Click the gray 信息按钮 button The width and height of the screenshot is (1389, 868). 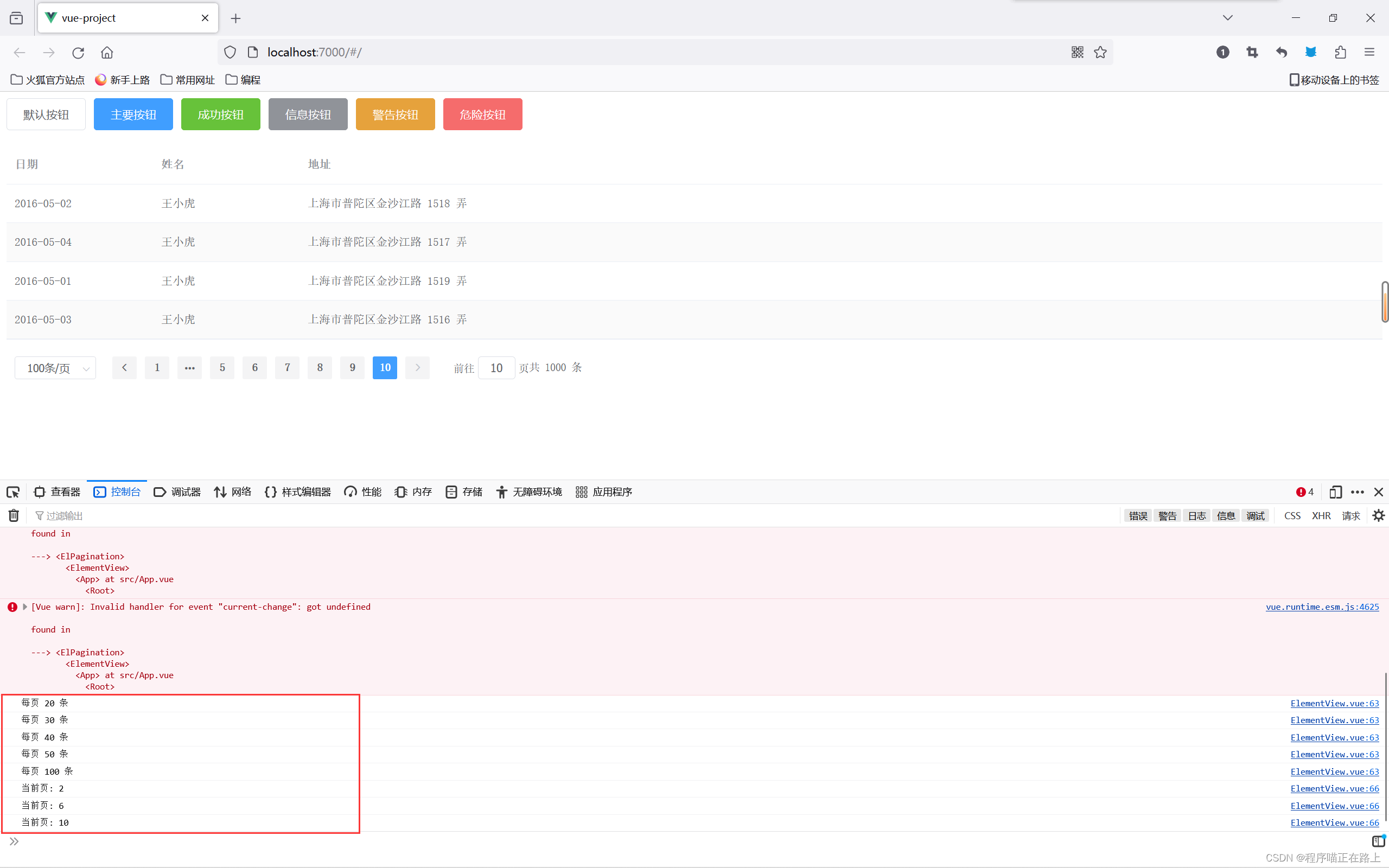308,114
